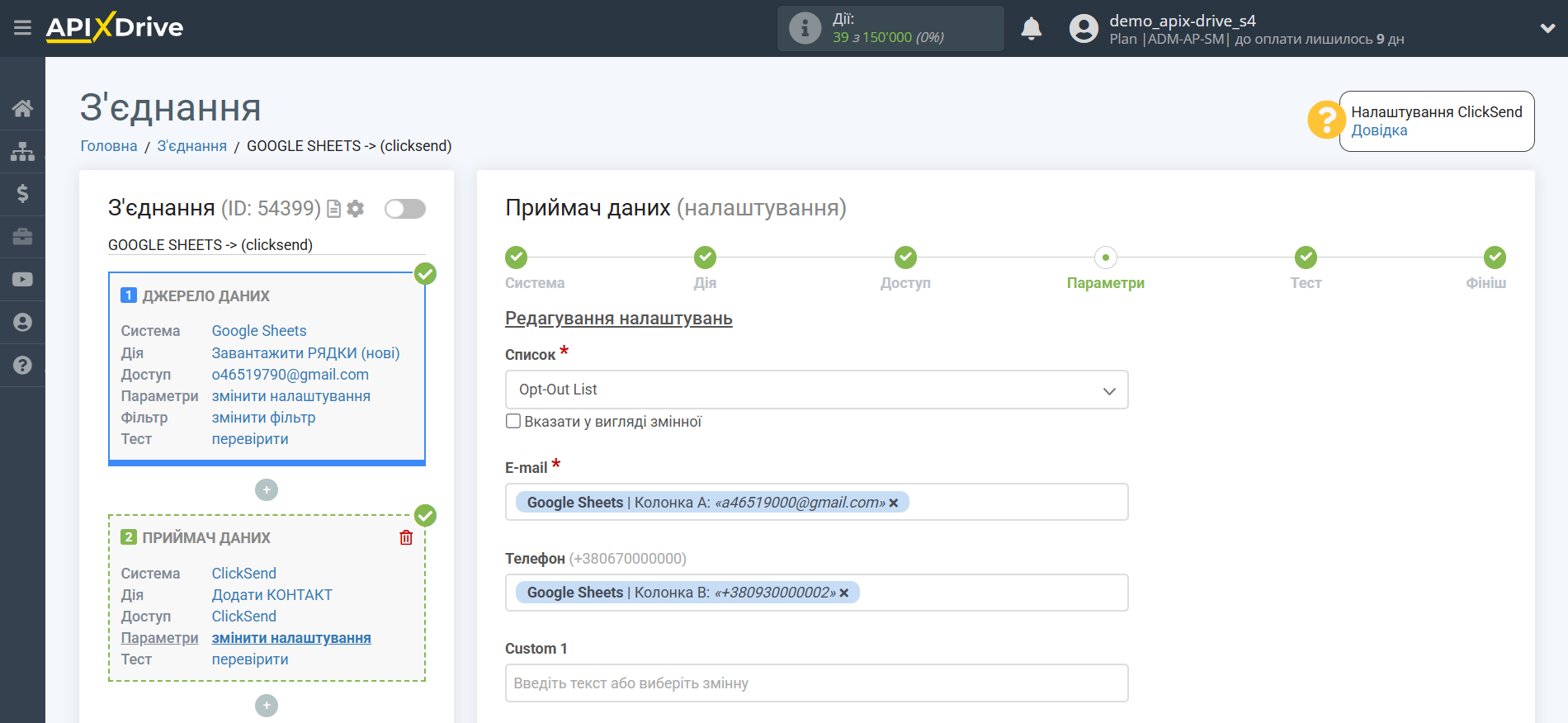Click 'Завантажити РЯДКИ (нові)' link

pos(306,353)
